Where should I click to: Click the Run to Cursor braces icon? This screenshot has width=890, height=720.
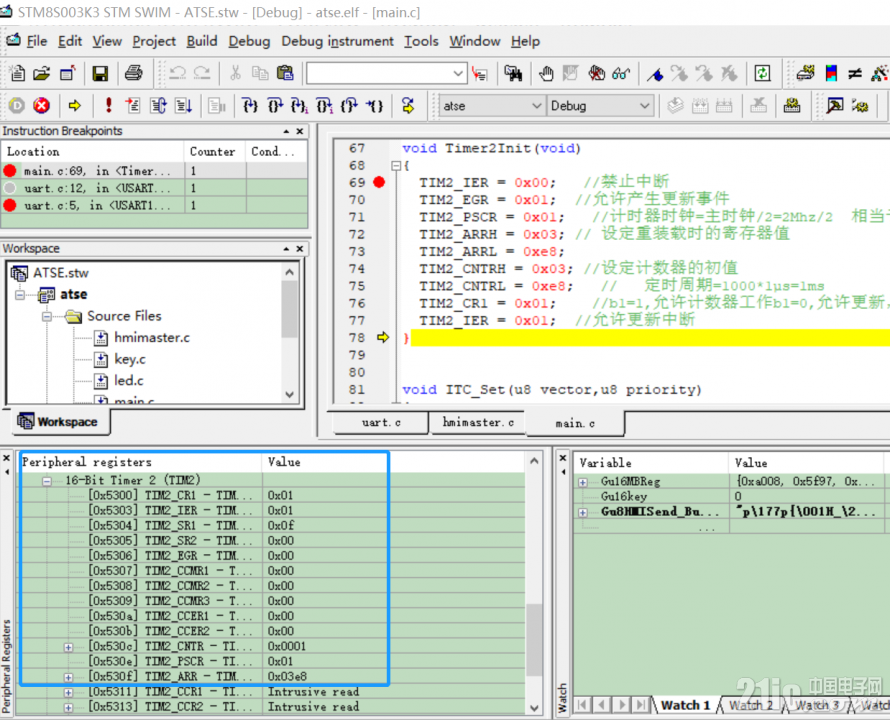pyautogui.click(x=375, y=106)
